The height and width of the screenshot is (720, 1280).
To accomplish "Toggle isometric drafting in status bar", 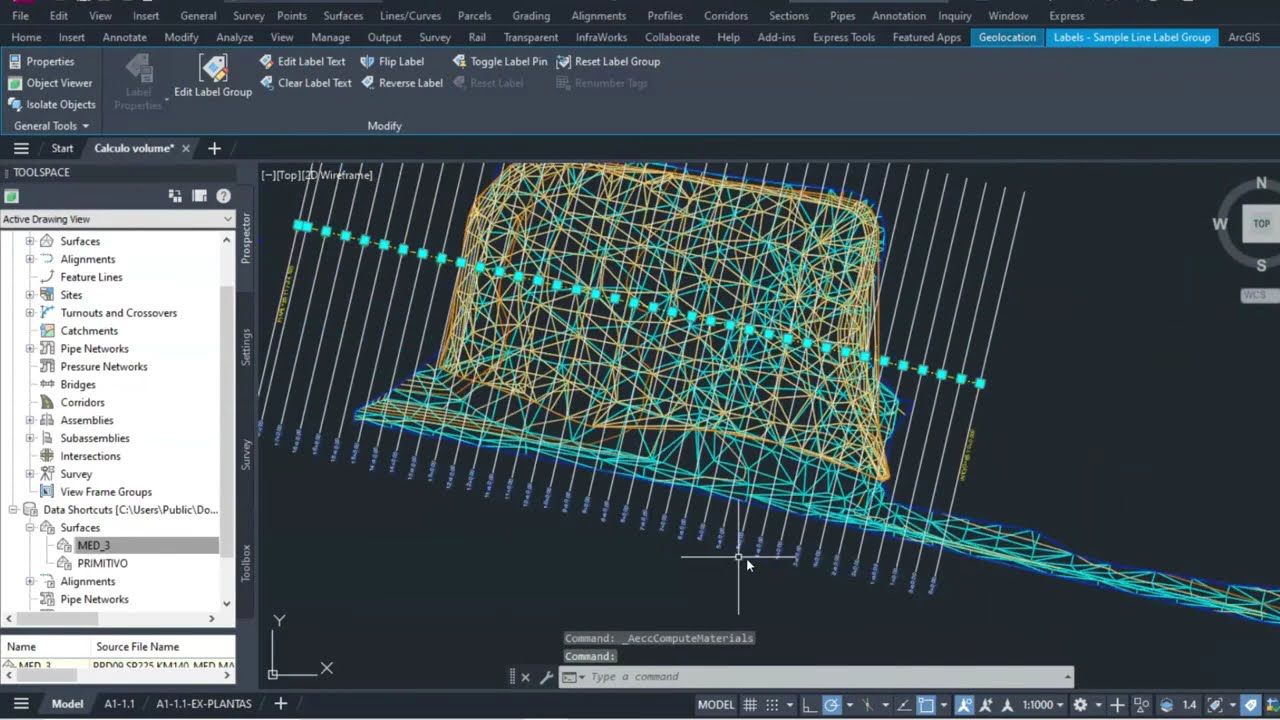I will [x=868, y=704].
